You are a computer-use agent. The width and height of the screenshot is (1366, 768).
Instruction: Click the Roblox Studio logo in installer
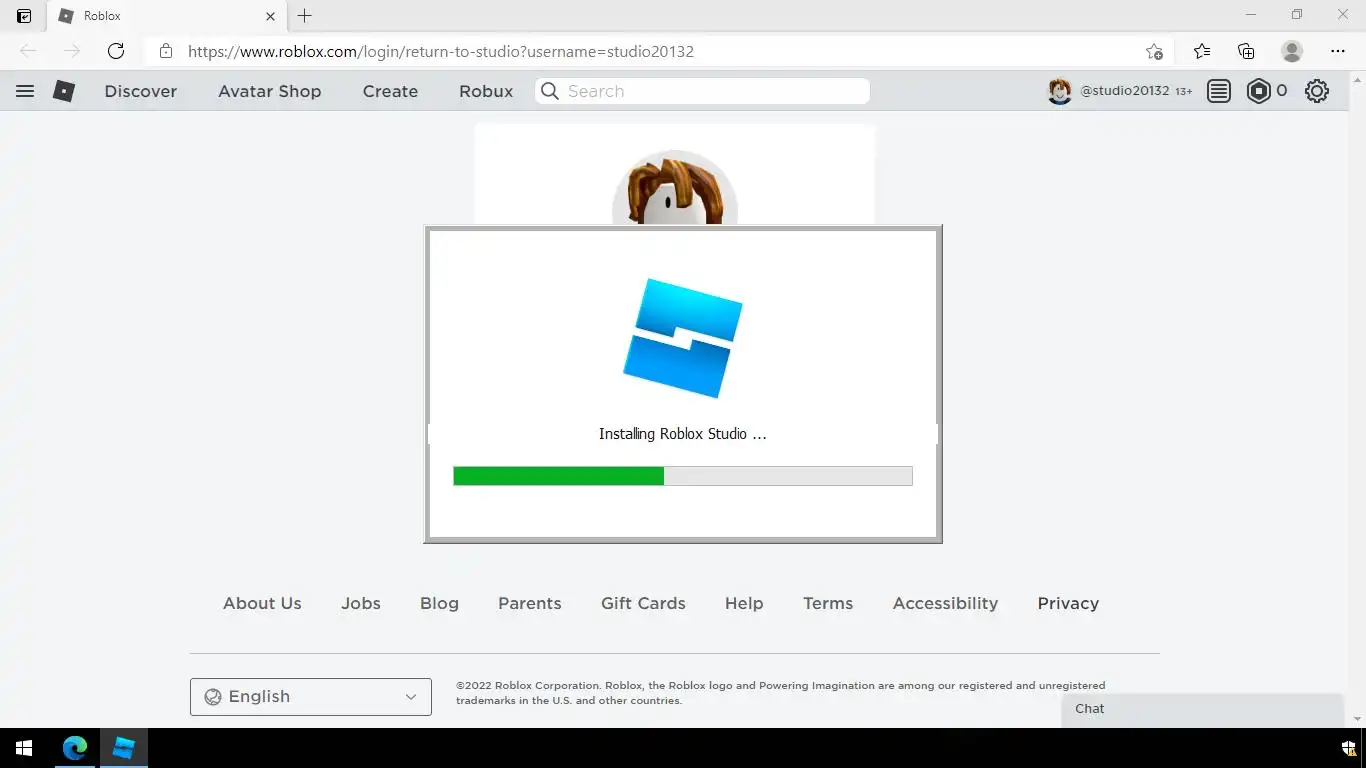(x=683, y=338)
